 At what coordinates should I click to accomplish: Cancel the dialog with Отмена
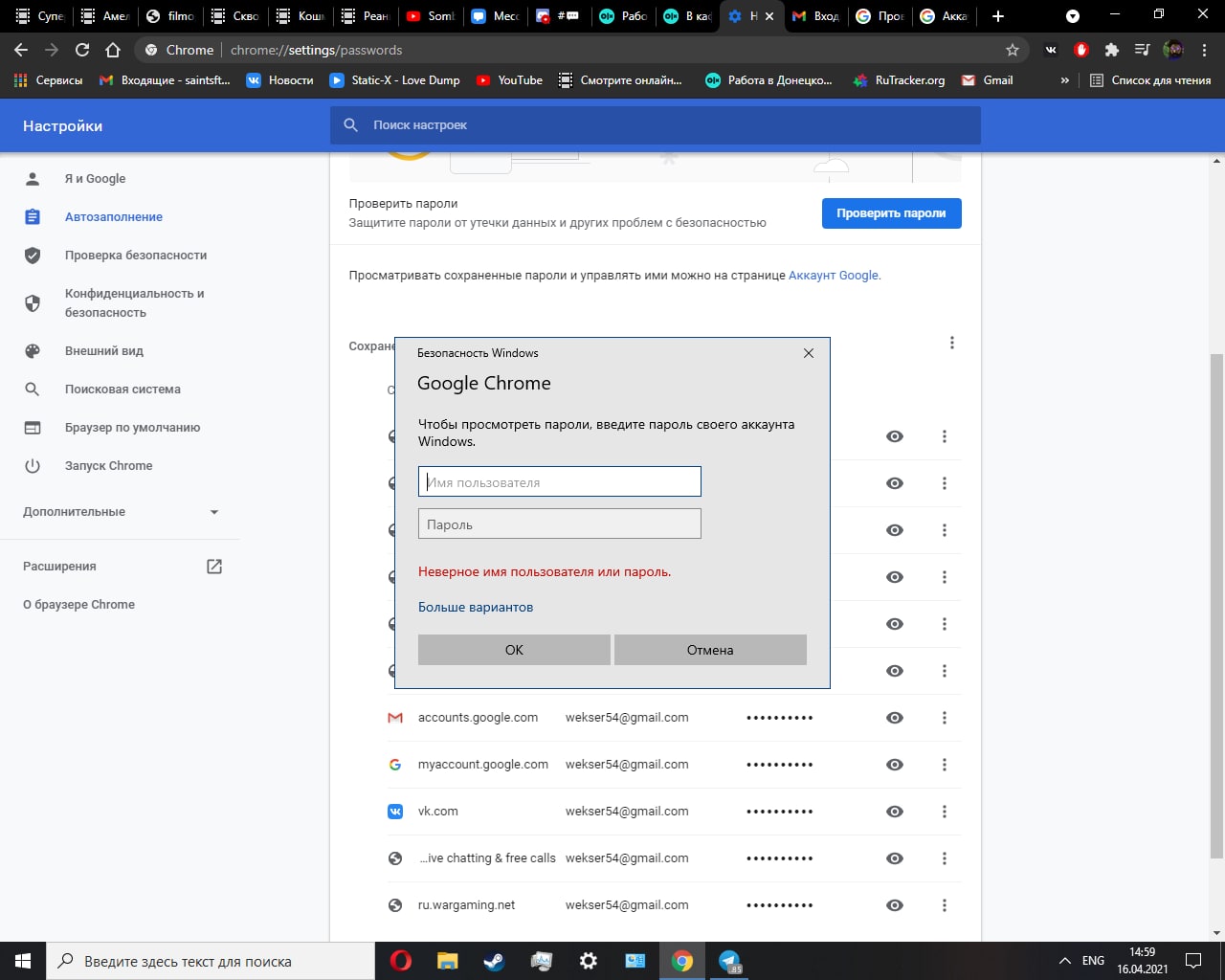pos(710,650)
